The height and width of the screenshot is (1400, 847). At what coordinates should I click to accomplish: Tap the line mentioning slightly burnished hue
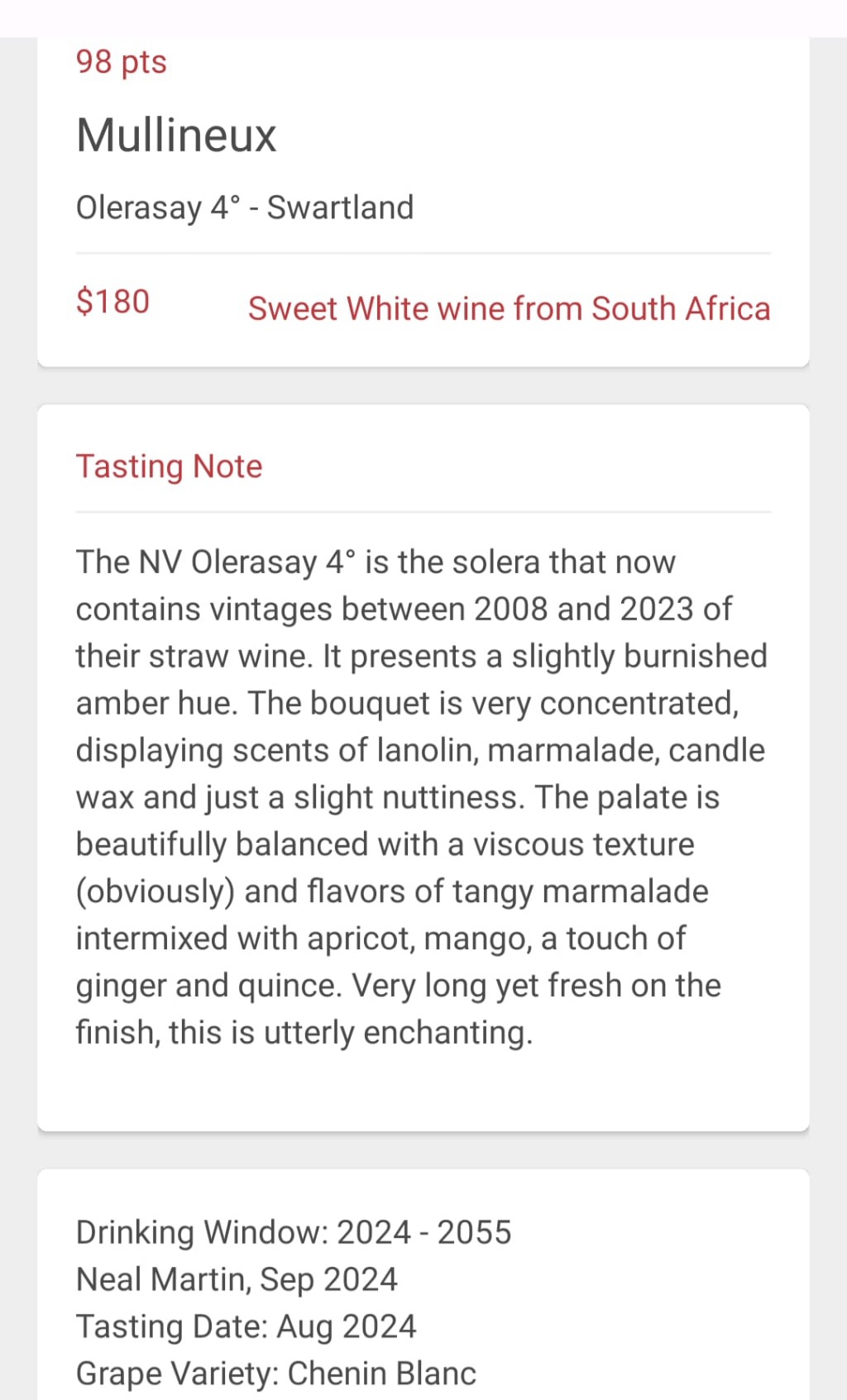point(422,657)
